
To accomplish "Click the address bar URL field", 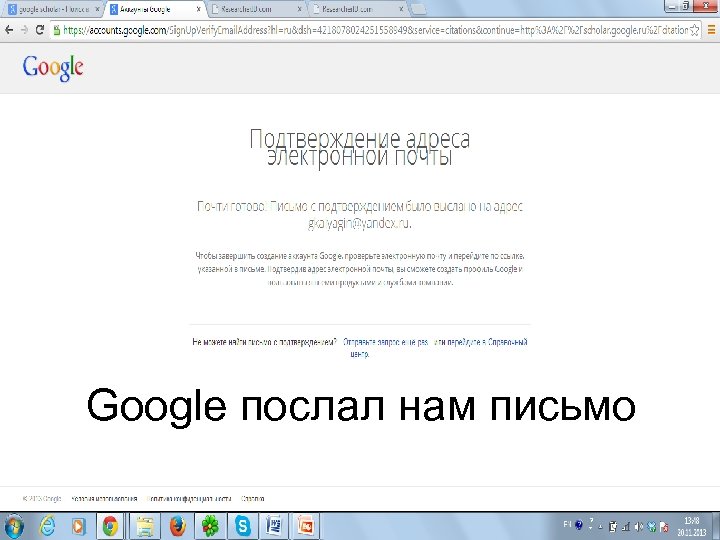I will coord(374,30).
